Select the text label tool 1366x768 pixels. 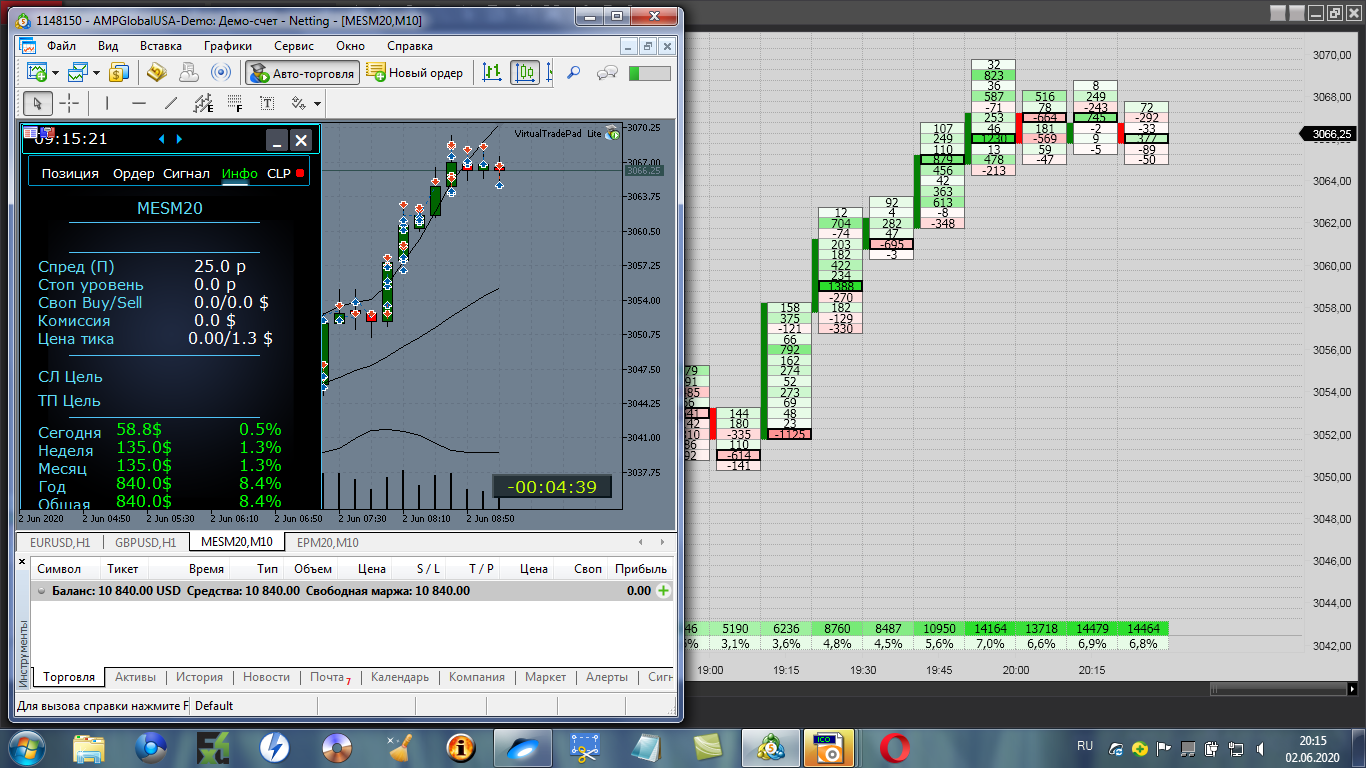(267, 103)
